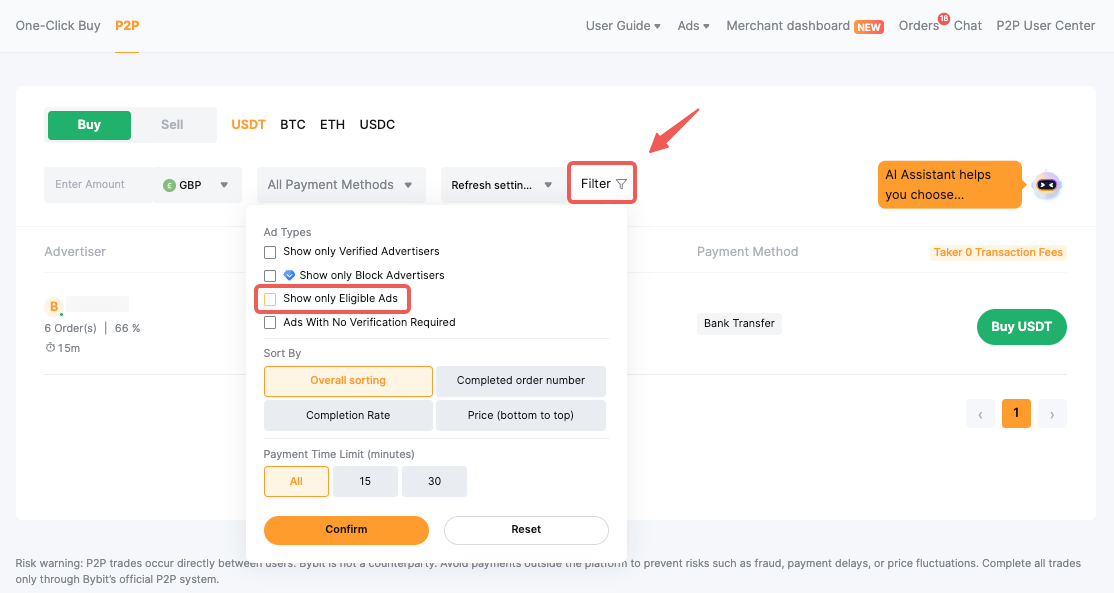The image size is (1114, 593).
Task: Click the GBP currency coin icon
Action: (x=169, y=185)
